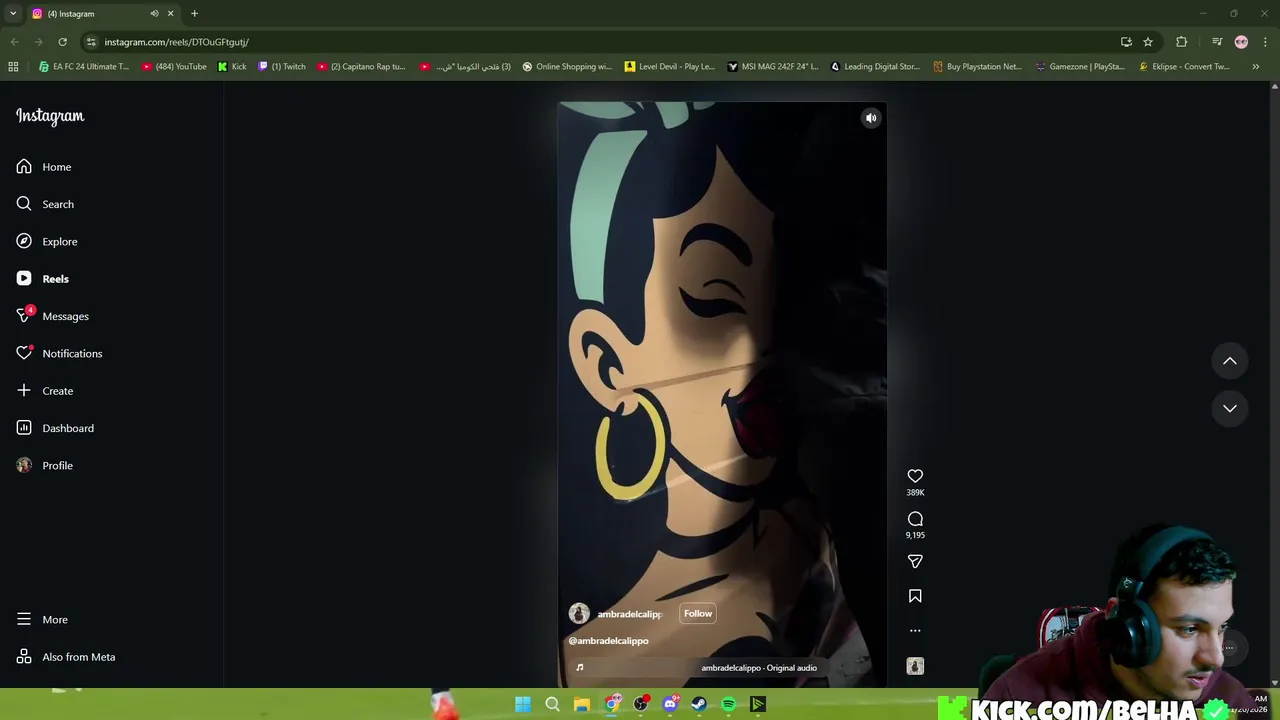View site information icon

tap(91, 42)
